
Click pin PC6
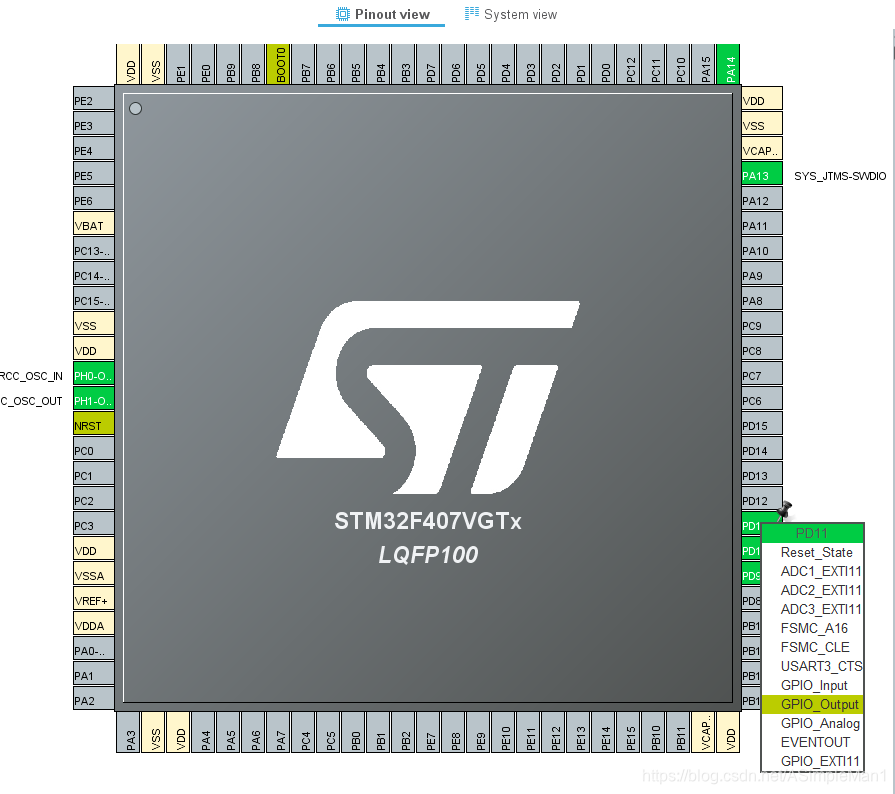click(762, 400)
